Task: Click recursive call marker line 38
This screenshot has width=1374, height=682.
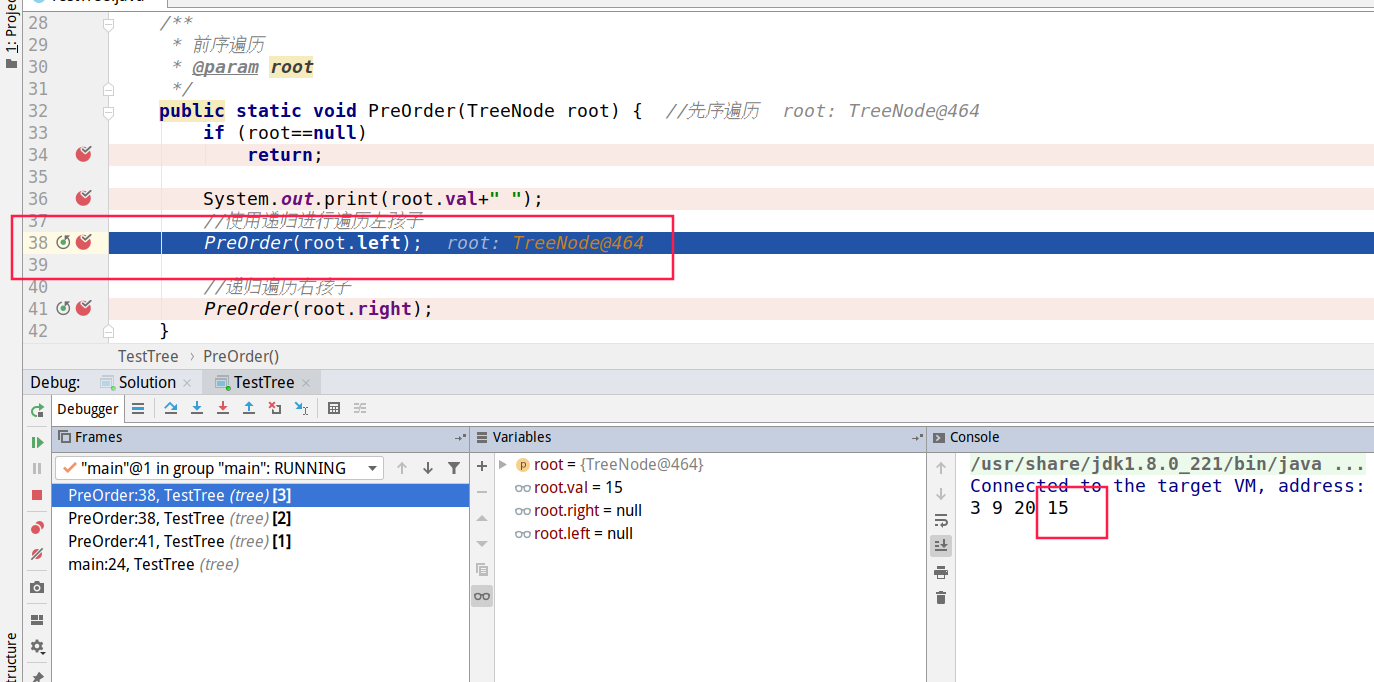Action: pos(64,242)
